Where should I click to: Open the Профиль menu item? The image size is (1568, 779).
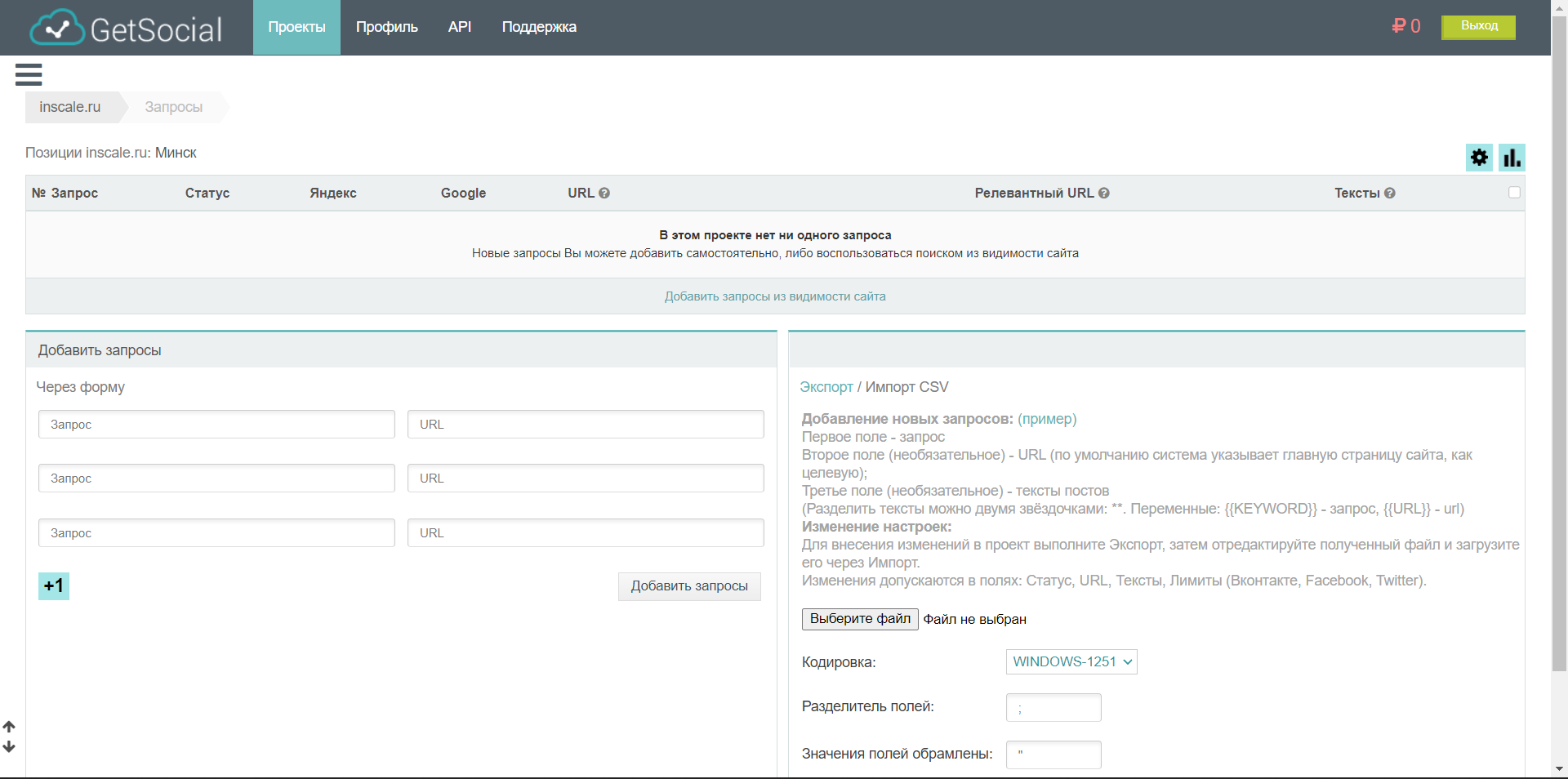click(387, 27)
